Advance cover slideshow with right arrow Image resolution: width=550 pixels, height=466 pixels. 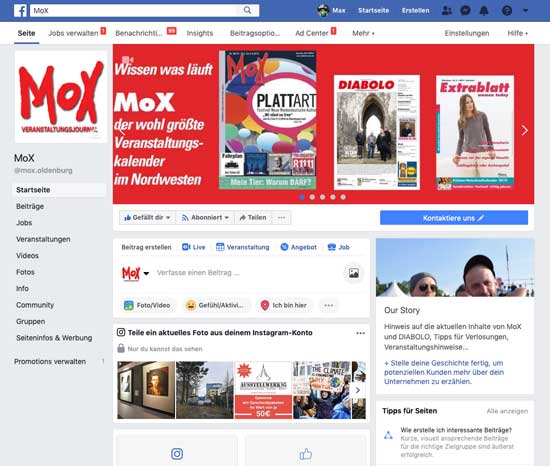tap(525, 130)
